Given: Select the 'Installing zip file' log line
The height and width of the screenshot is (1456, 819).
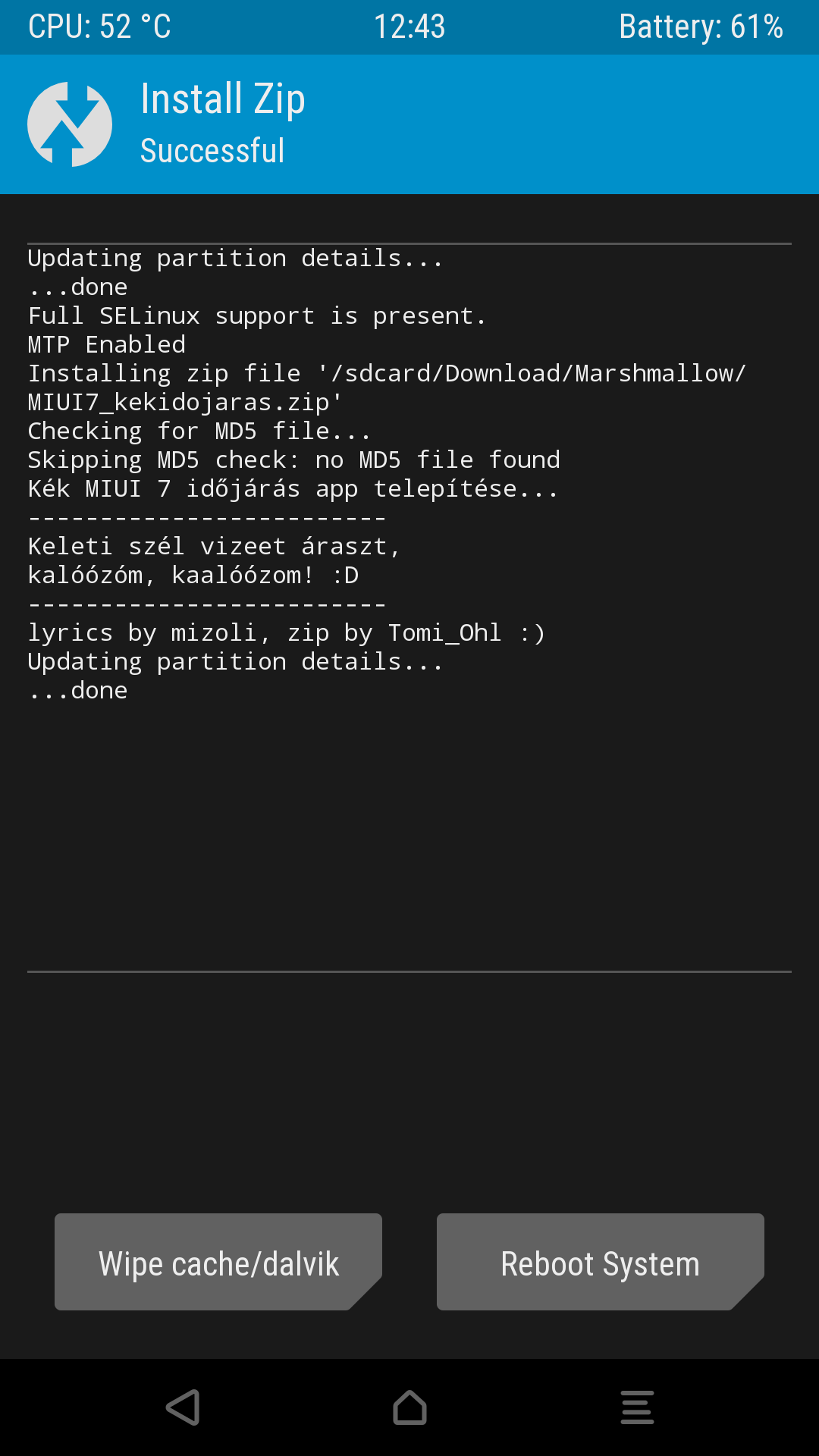Looking at the screenshot, I should 388,373.
